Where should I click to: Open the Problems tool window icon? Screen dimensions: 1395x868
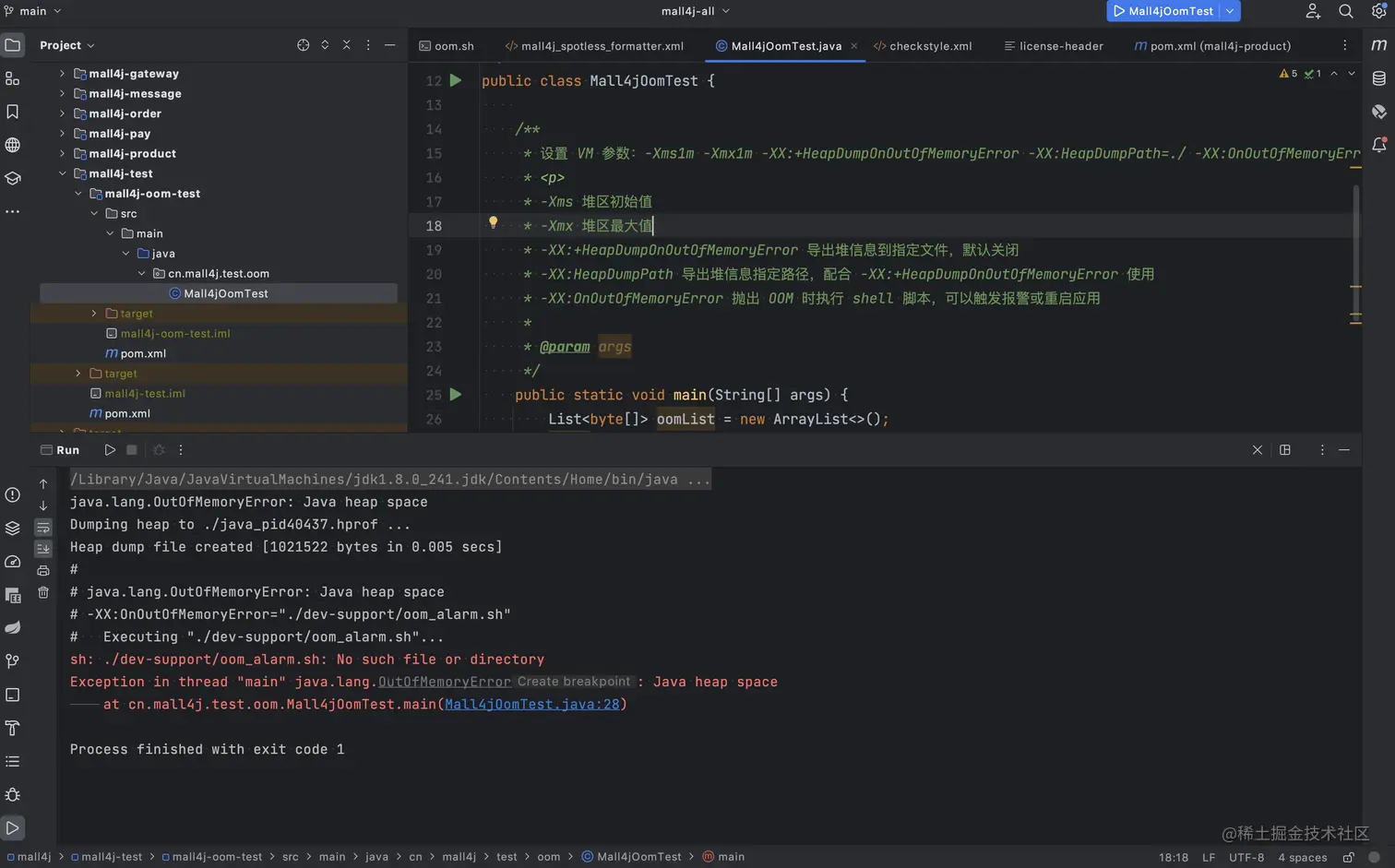coord(13,494)
